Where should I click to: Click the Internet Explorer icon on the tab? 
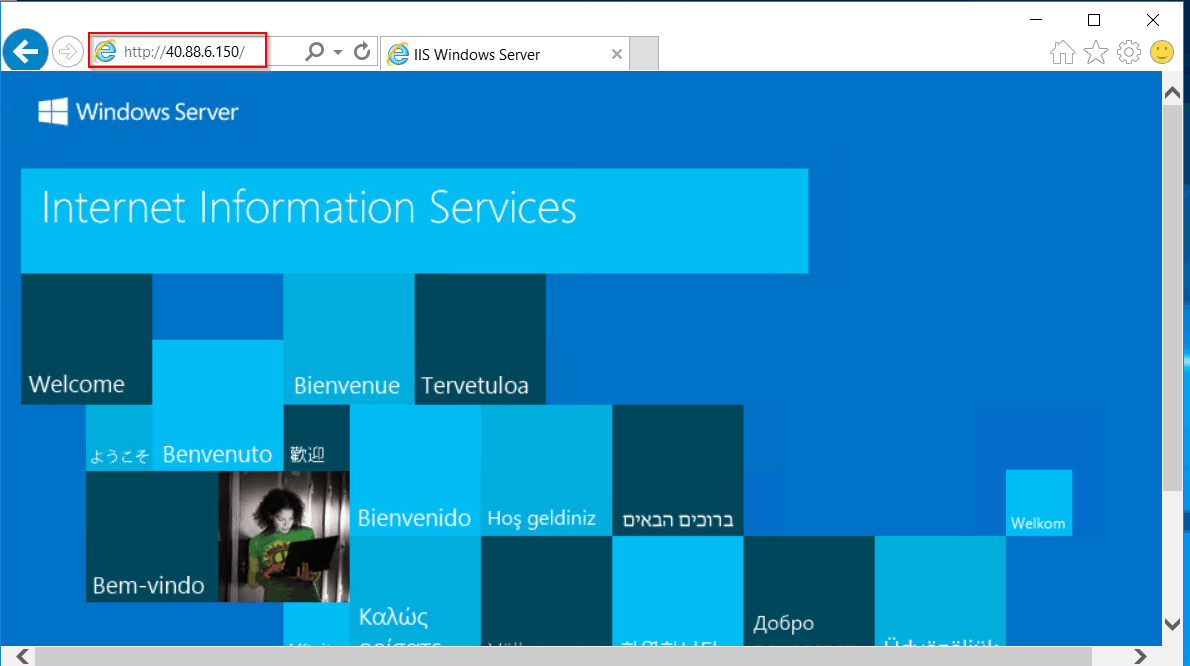coord(398,54)
